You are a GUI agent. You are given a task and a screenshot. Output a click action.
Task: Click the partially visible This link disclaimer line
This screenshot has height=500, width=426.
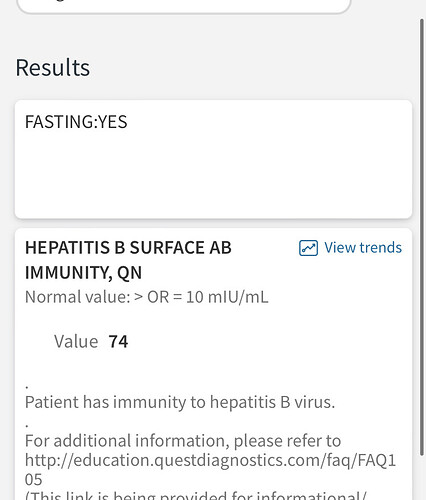(x=196, y=495)
